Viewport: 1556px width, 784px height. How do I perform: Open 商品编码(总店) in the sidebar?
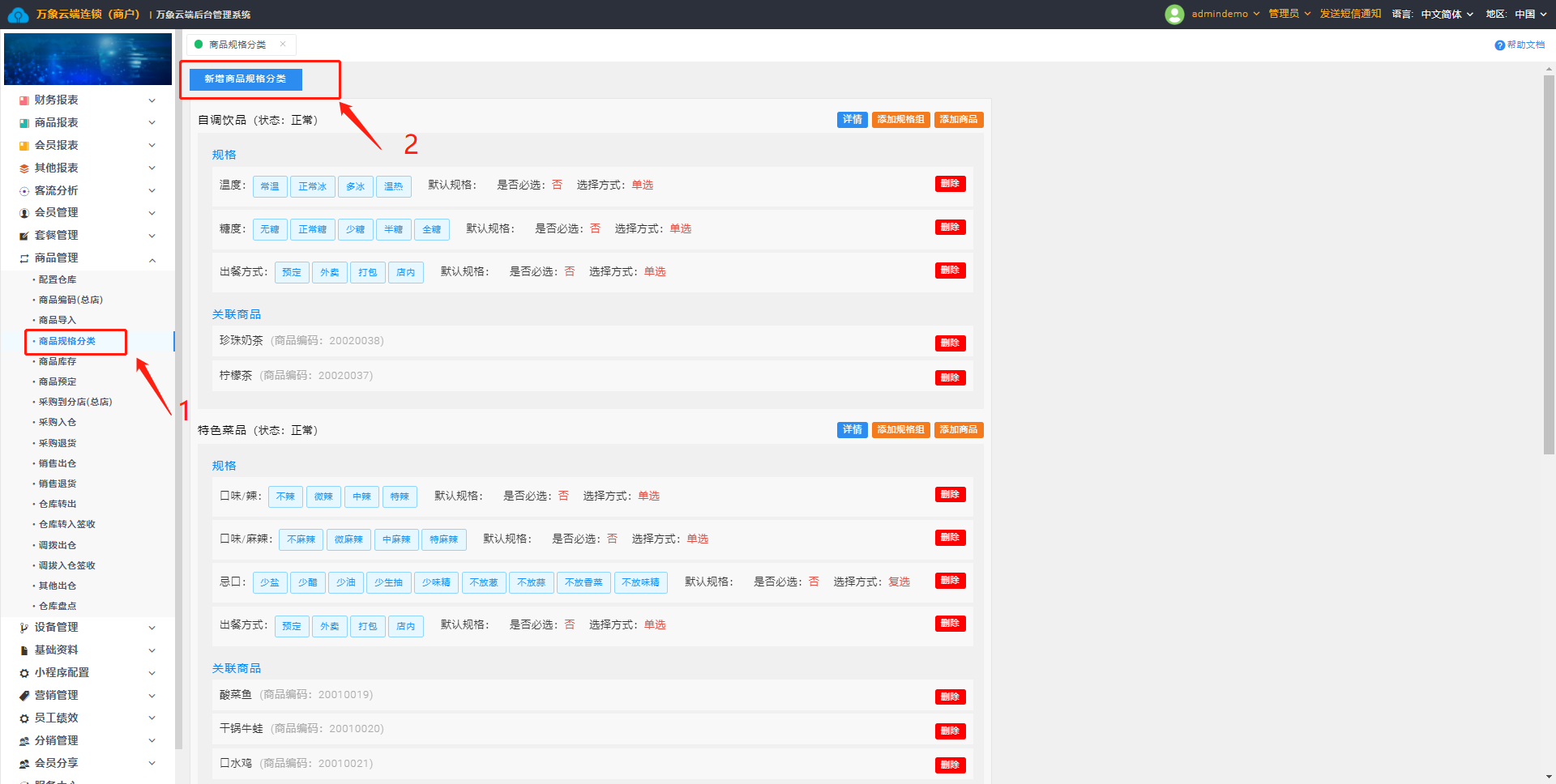pyautogui.click(x=71, y=300)
